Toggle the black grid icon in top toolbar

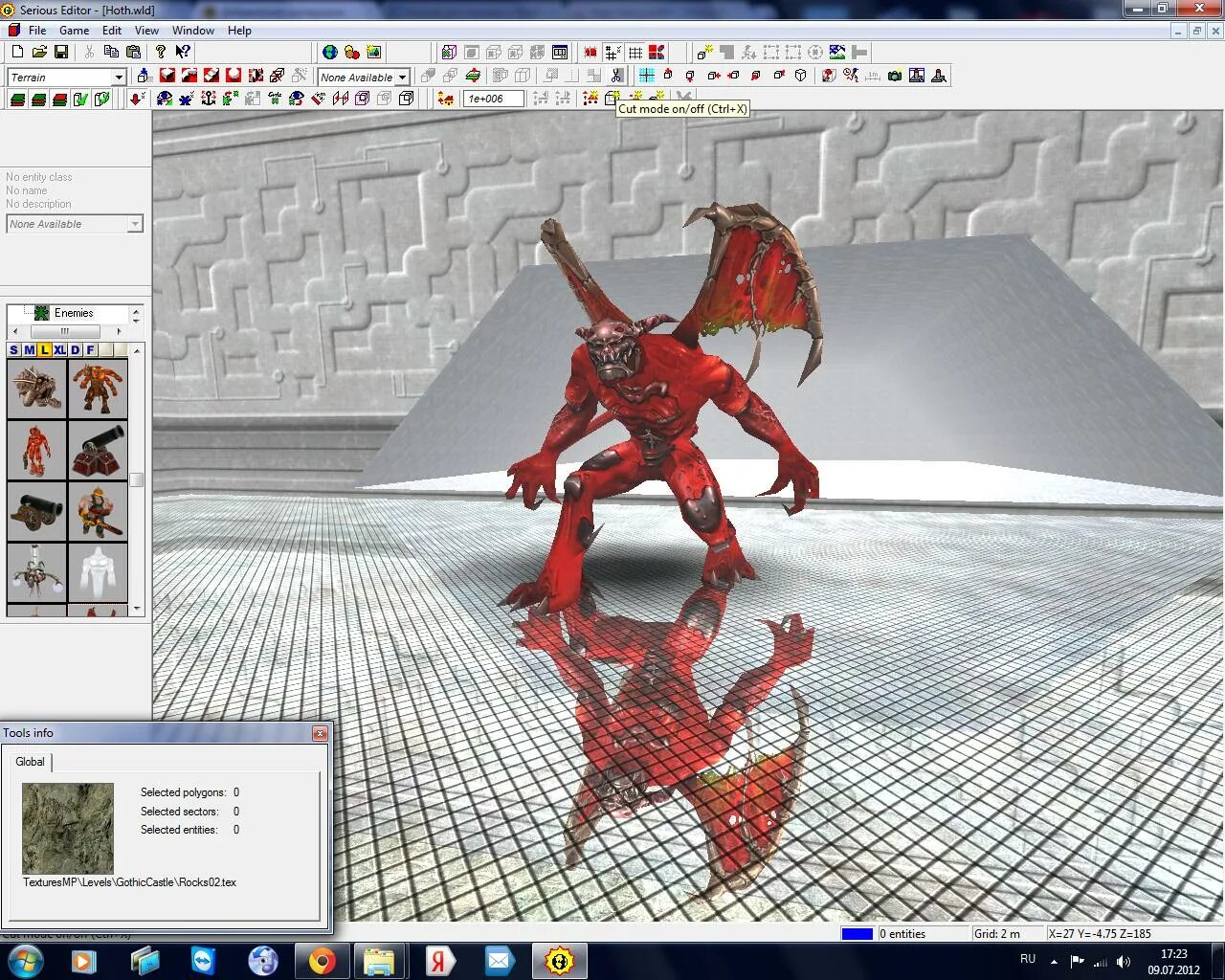635,52
